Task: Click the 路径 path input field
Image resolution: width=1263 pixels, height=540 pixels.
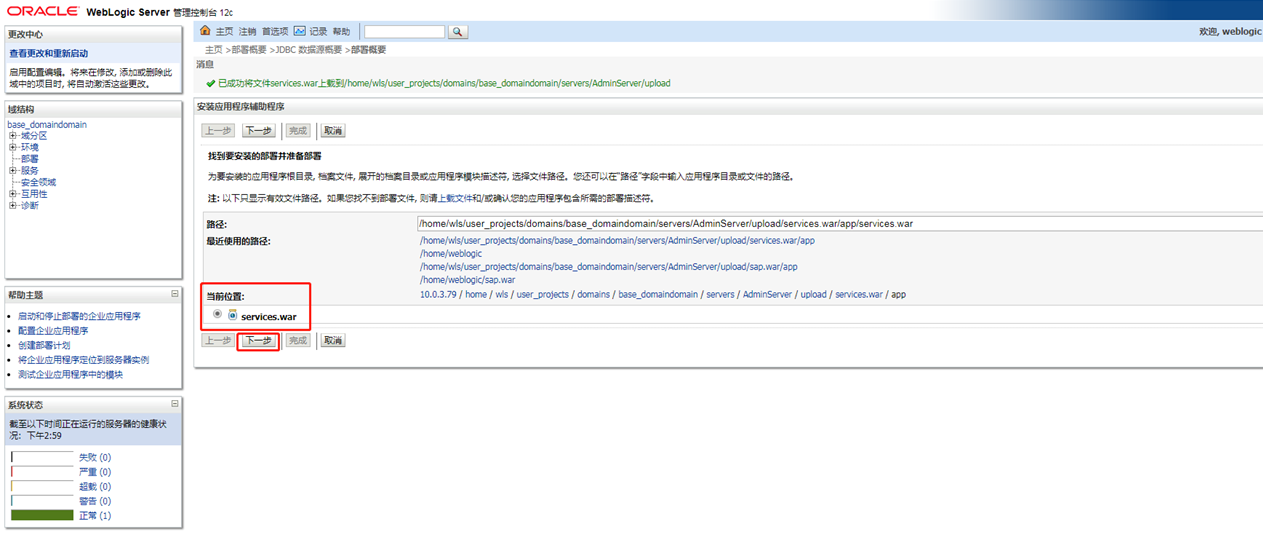Action: [x=840, y=223]
